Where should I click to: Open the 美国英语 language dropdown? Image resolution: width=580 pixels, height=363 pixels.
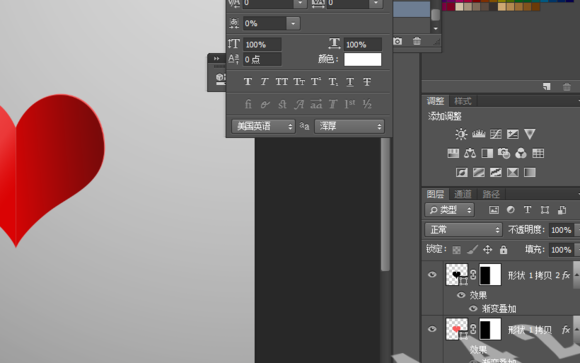263,126
